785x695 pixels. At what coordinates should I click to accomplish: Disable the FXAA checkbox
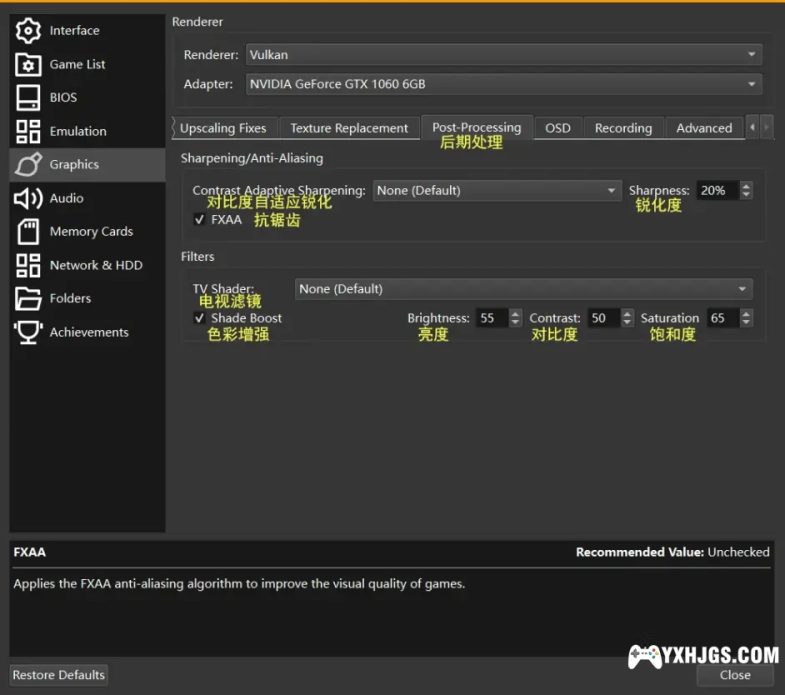(200, 219)
